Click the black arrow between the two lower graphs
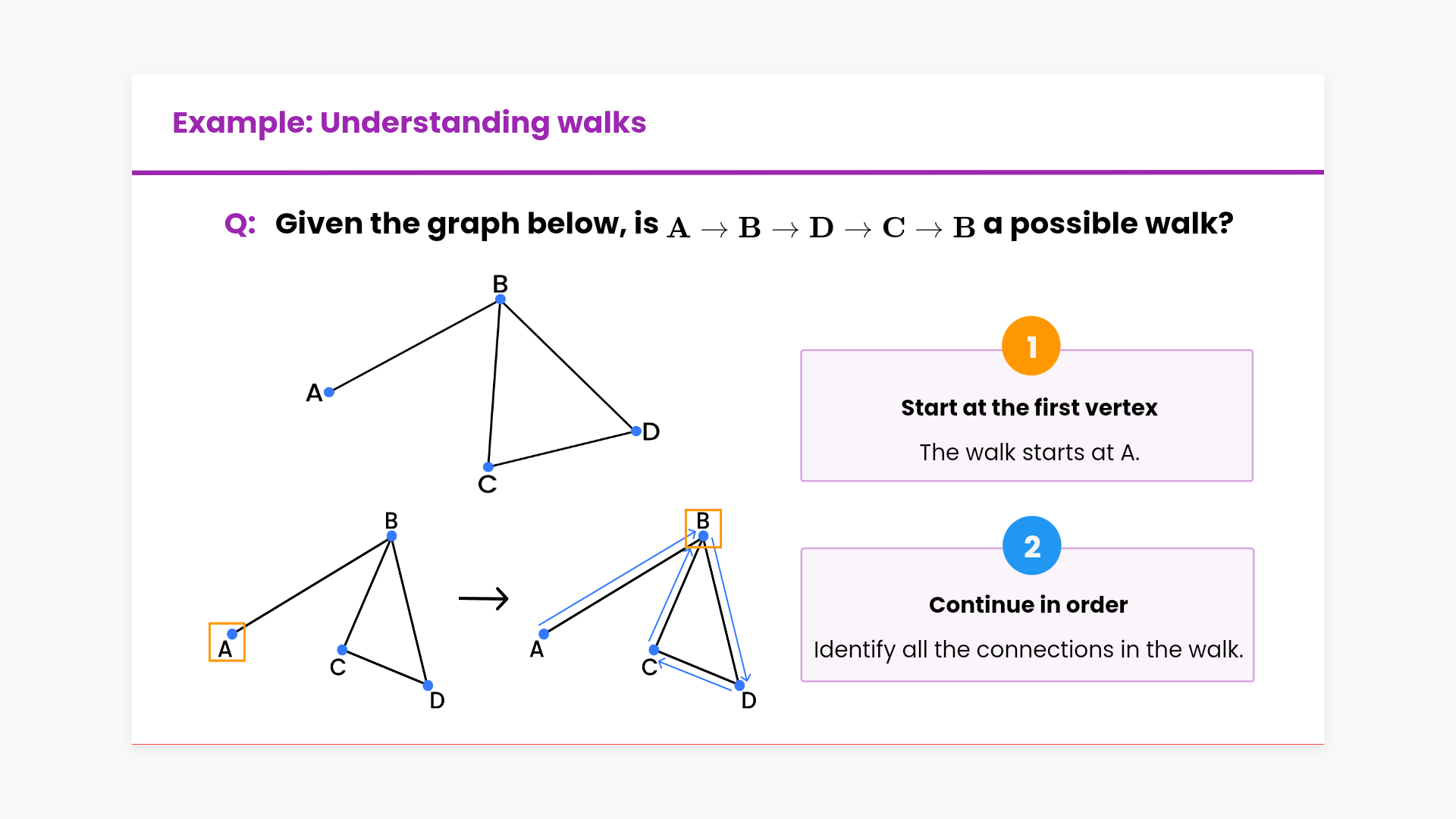1456x819 pixels. pyautogui.click(x=483, y=598)
